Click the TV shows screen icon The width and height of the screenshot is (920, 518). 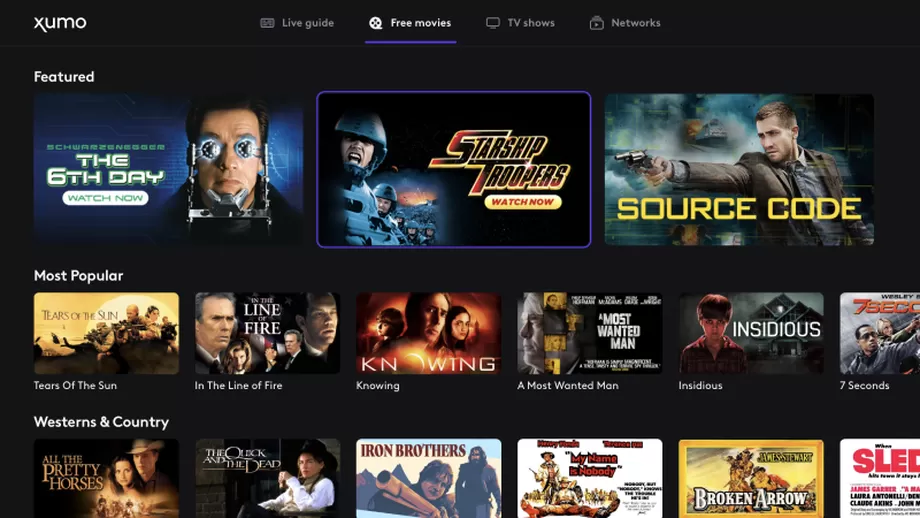coord(493,23)
